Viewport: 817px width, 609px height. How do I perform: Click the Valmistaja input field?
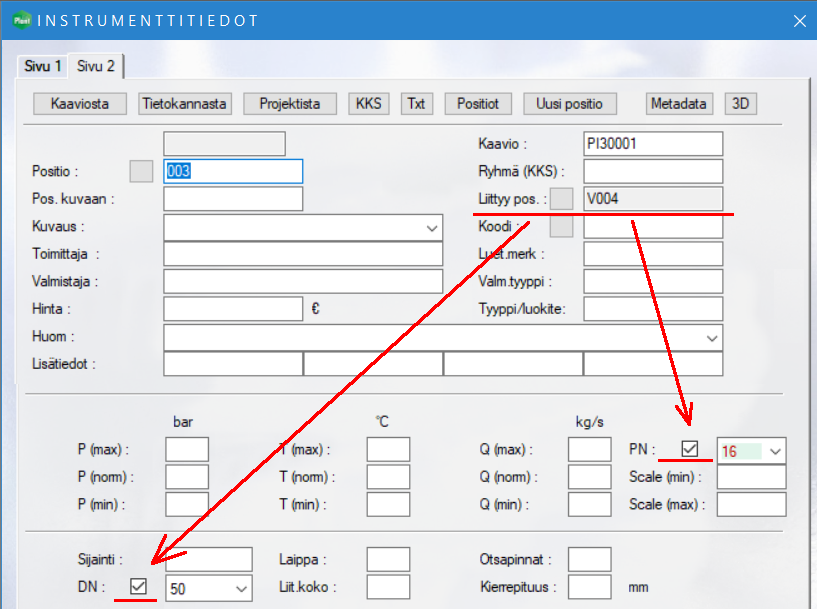pyautogui.click(x=303, y=282)
